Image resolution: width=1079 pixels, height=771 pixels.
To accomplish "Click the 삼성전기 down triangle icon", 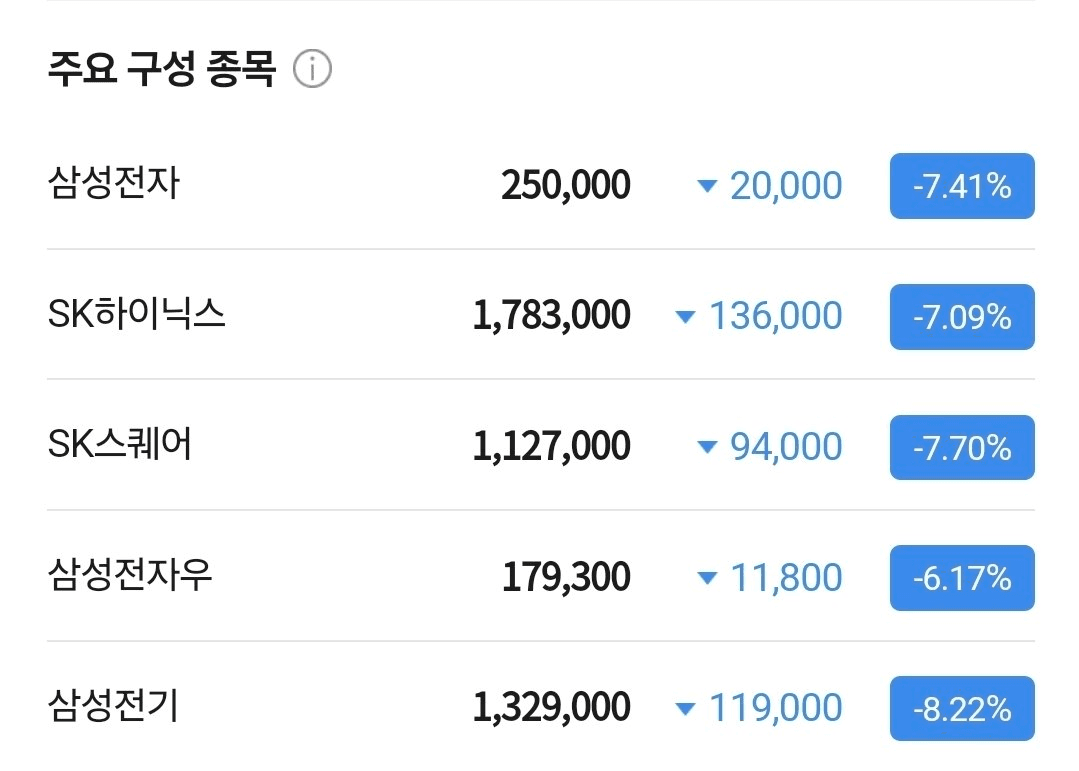I will [x=685, y=708].
